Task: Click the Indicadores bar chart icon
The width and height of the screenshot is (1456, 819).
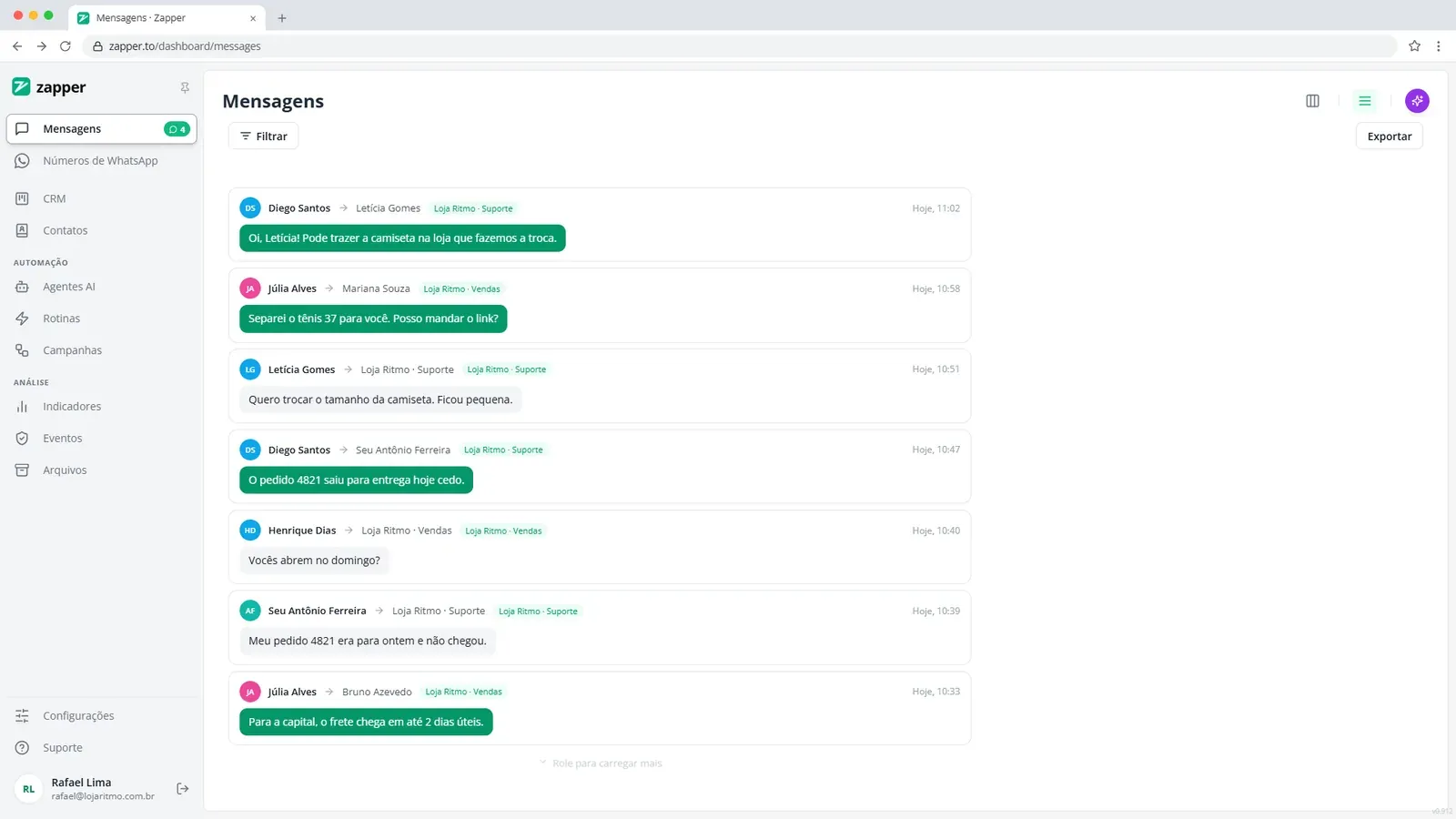Action: 22,407
